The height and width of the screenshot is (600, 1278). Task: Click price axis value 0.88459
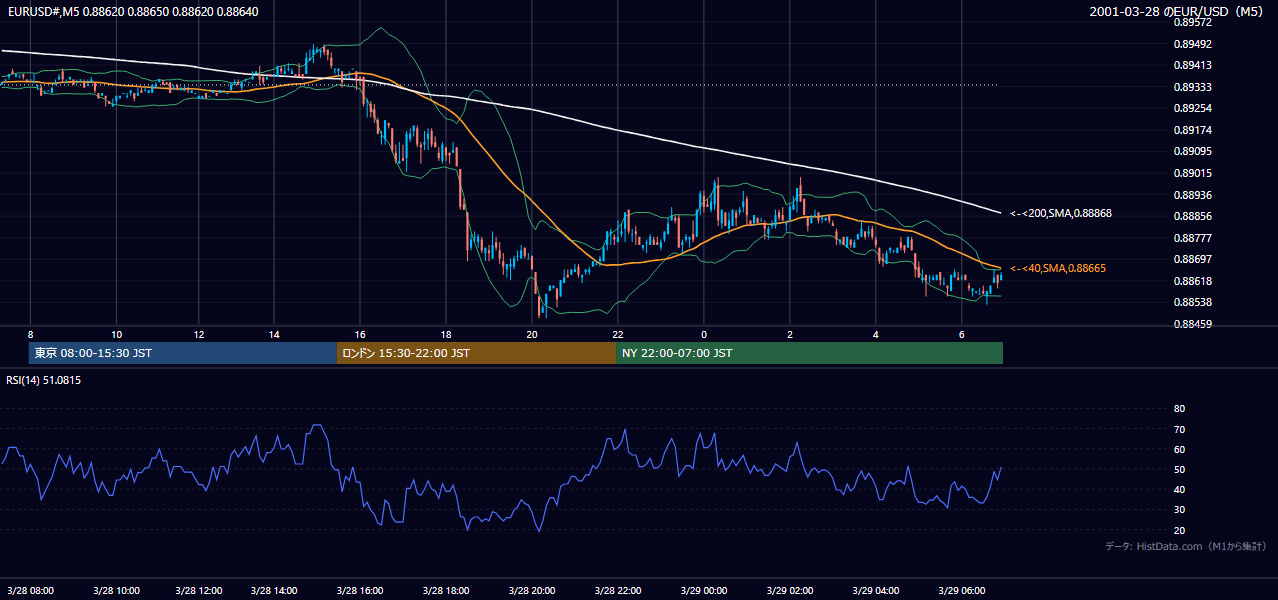tap(1192, 324)
